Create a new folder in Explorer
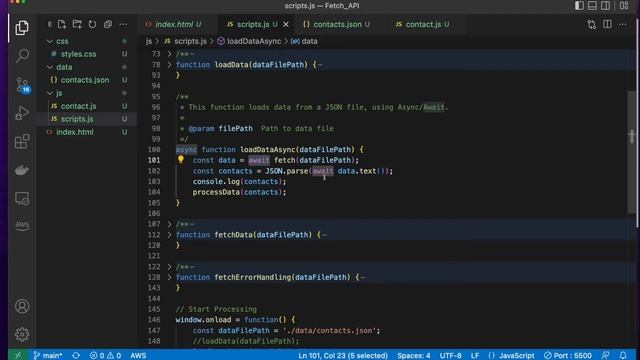This screenshot has height=360, width=640. point(77,24)
